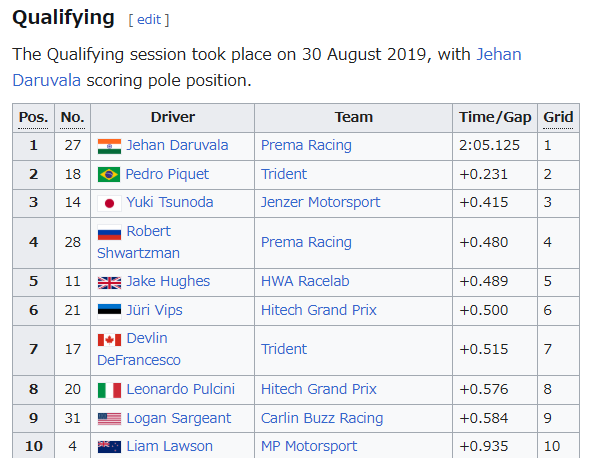Click the Russian flag next to Robert Shwartzman
The height and width of the screenshot is (458, 589).
[109, 233]
